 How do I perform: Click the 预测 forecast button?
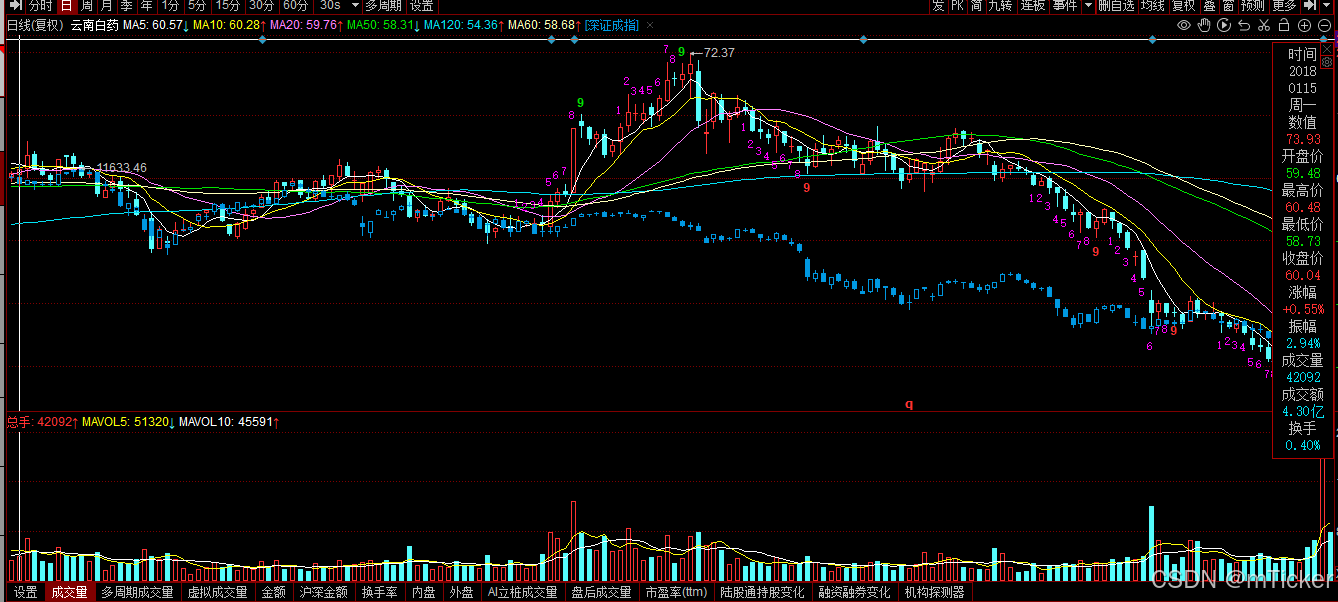[1254, 6]
